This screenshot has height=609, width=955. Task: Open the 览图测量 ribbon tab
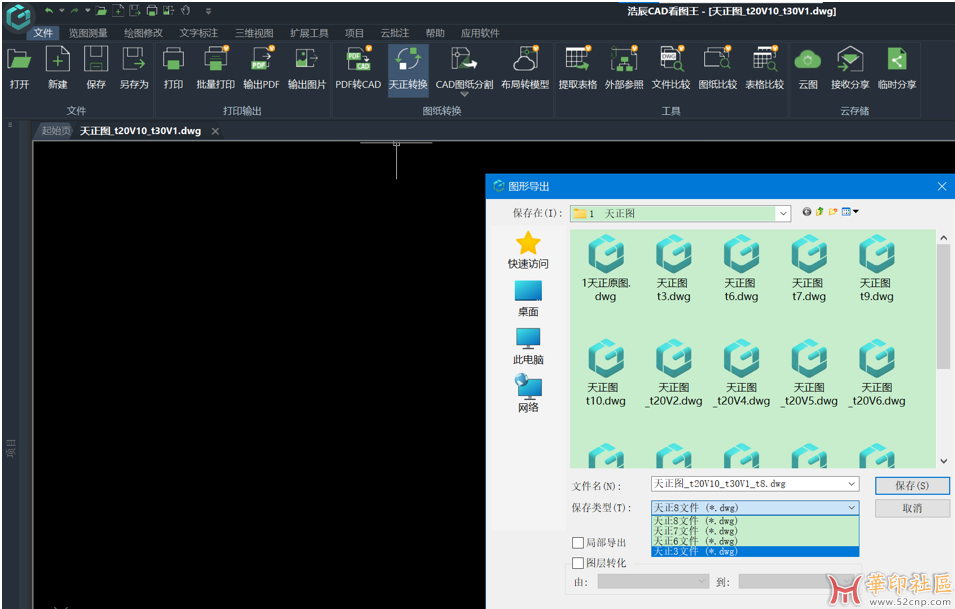pyautogui.click(x=88, y=33)
